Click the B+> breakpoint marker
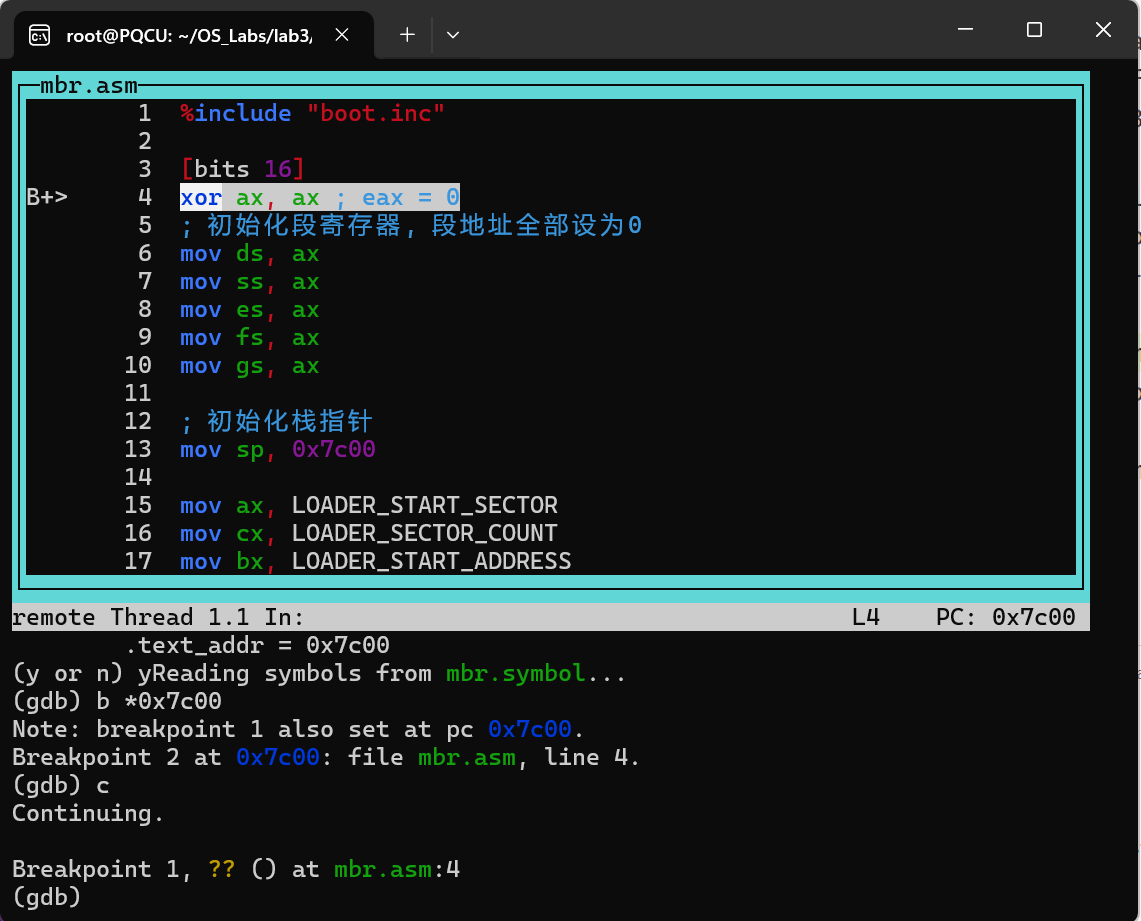 coord(47,197)
